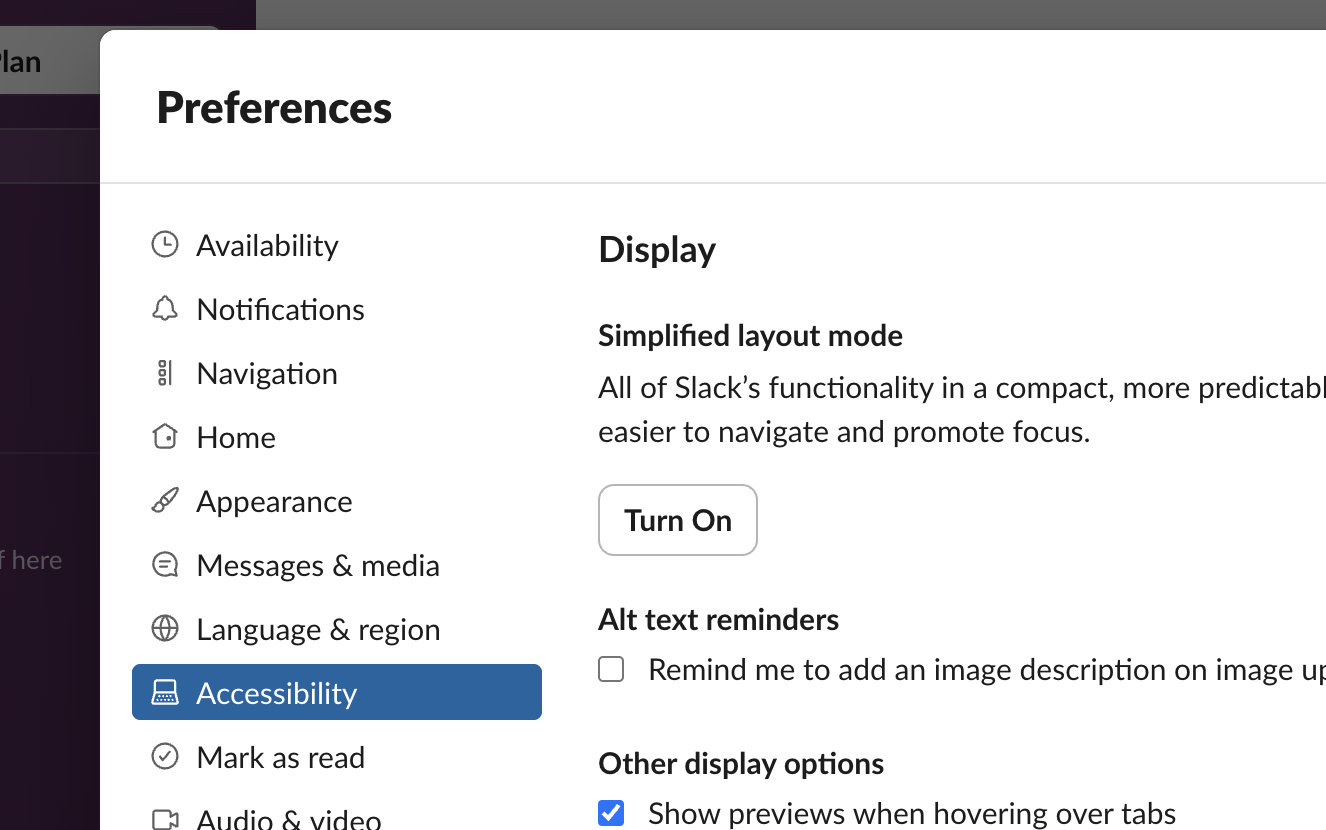Image resolution: width=1326 pixels, height=830 pixels.
Task: Select the Accessibility section label
Action: click(x=277, y=693)
